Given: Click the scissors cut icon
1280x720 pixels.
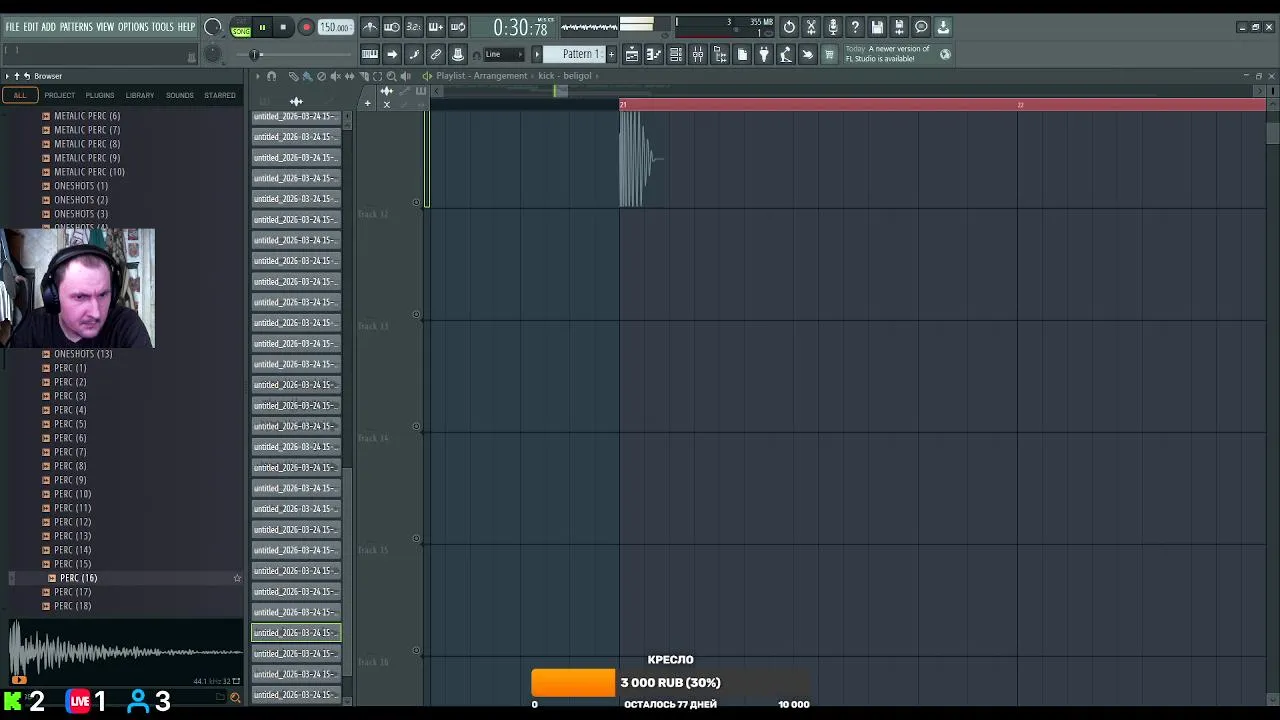Looking at the screenshot, I should [811, 27].
